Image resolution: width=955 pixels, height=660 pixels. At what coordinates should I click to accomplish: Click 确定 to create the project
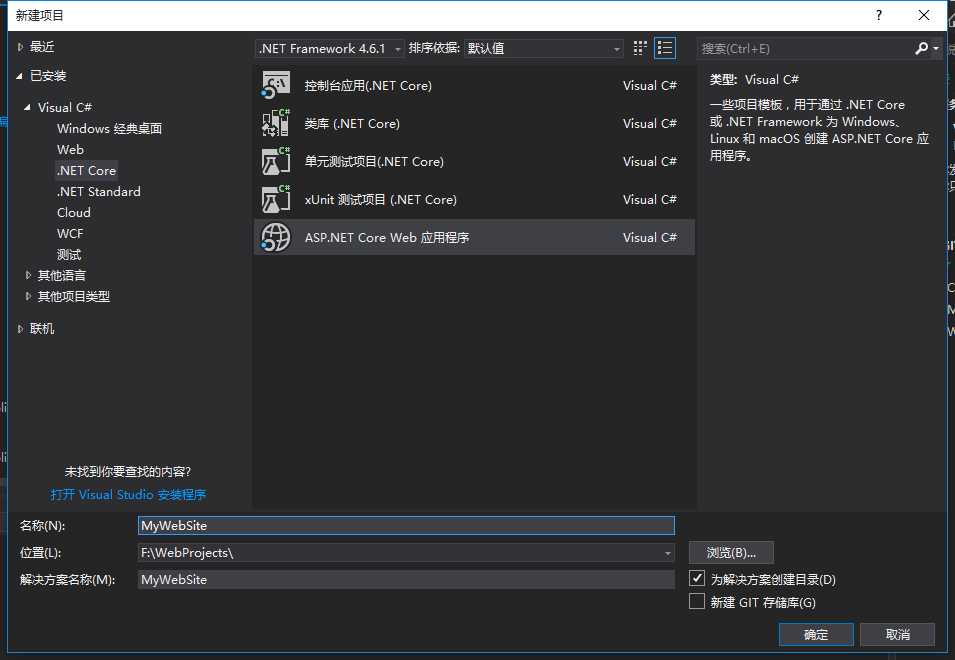(816, 634)
